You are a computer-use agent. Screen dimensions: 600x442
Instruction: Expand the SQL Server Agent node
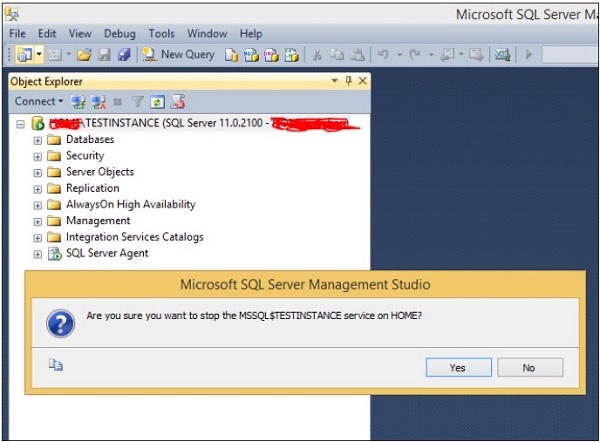[x=38, y=254]
